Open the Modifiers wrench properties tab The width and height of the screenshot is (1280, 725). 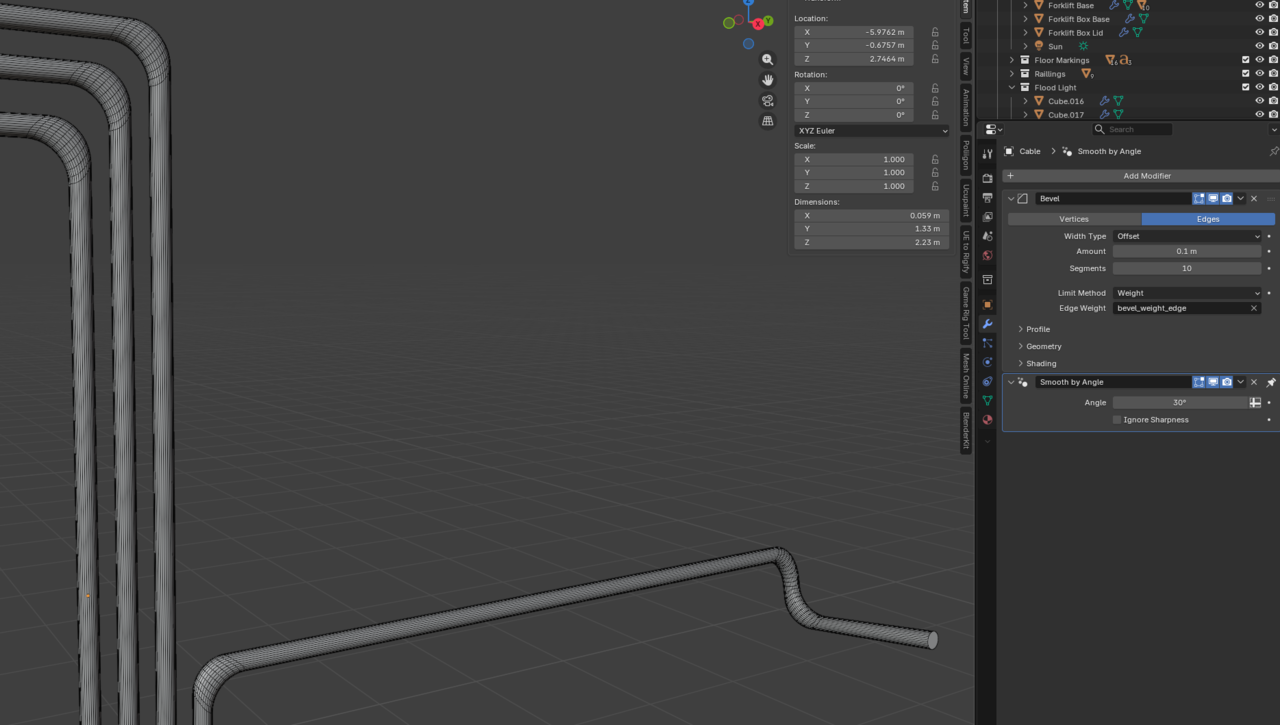pos(987,324)
